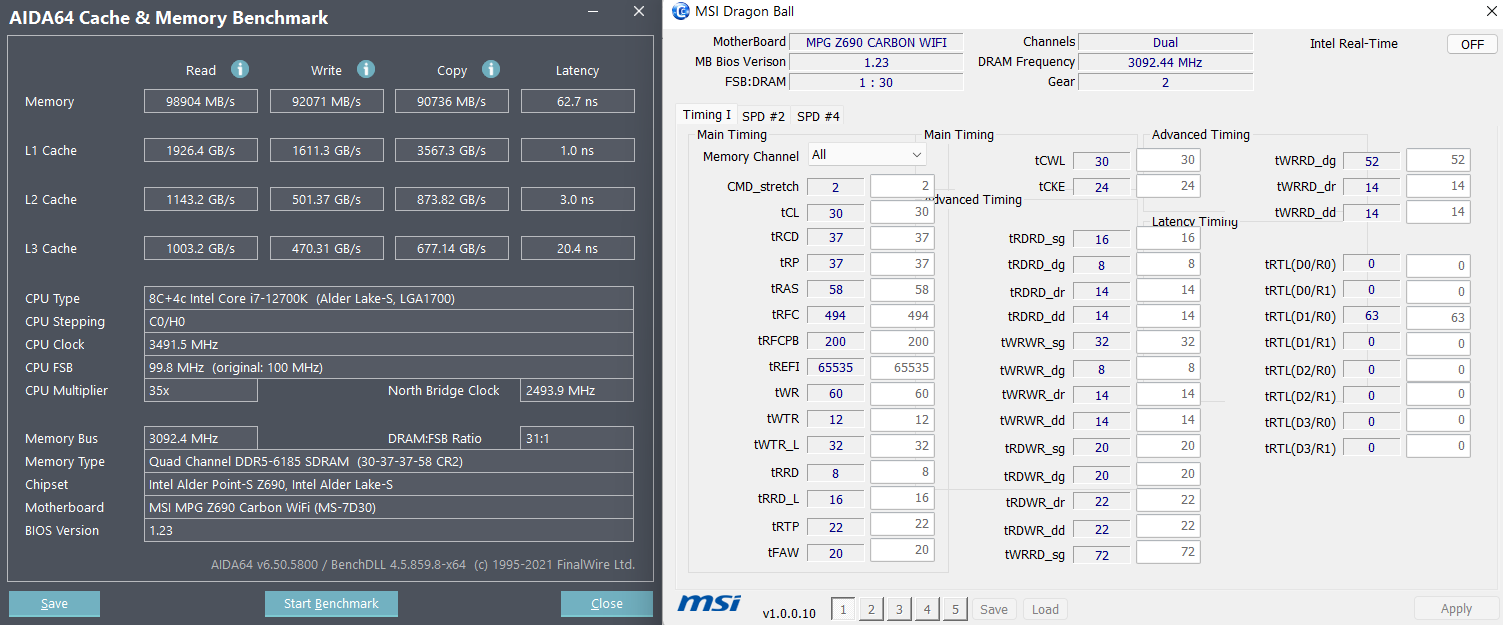Click the AIDA64 Save button
1503x625 pixels.
pyautogui.click(x=54, y=604)
